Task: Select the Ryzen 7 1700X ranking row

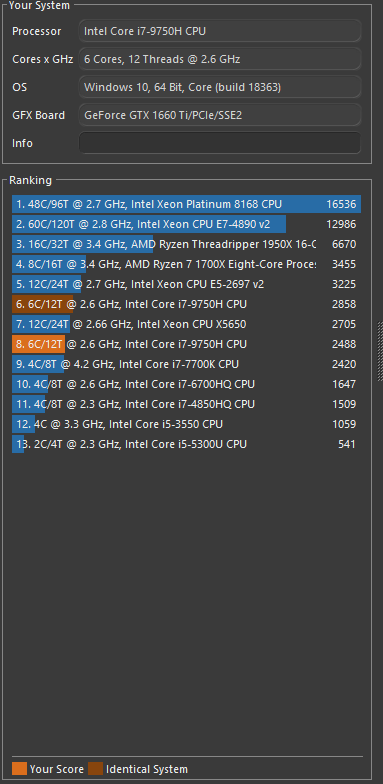Action: pos(186,264)
